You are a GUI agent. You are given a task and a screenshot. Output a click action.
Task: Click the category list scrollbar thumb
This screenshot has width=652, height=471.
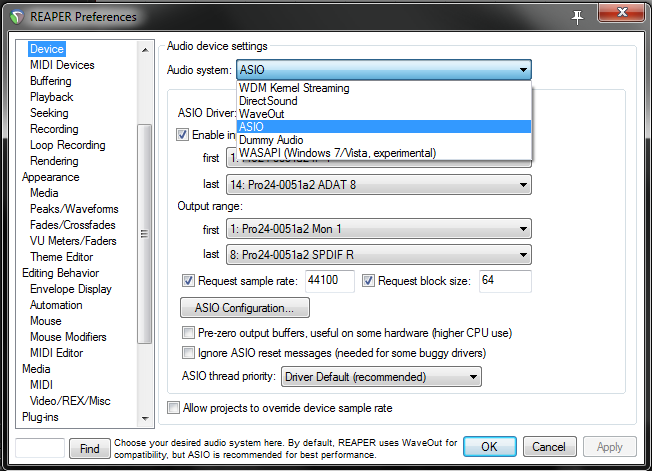coord(144,234)
